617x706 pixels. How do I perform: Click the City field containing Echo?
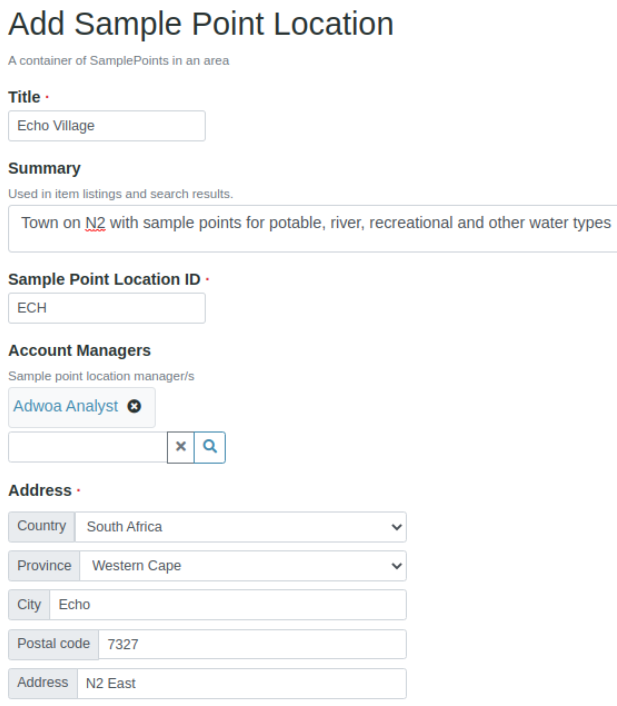click(x=228, y=605)
